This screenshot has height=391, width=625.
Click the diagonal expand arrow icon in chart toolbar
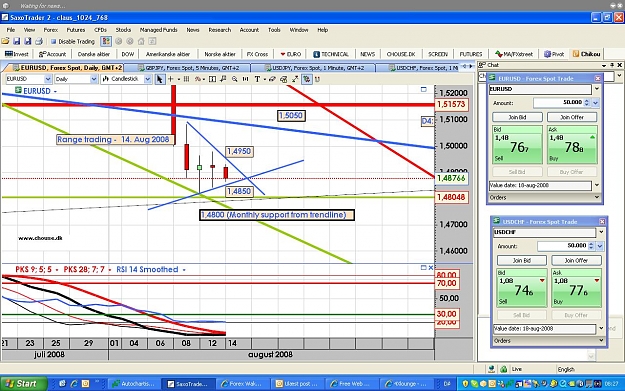(x=295, y=79)
